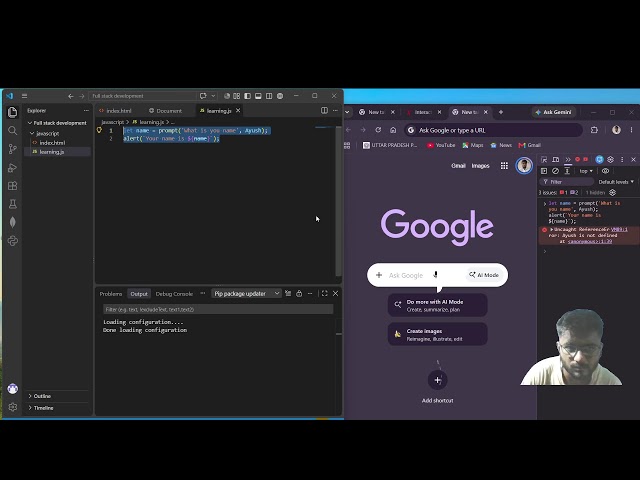Select the Output panel tab
Image resolution: width=640 pixels, height=480 pixels.
[x=139, y=294]
